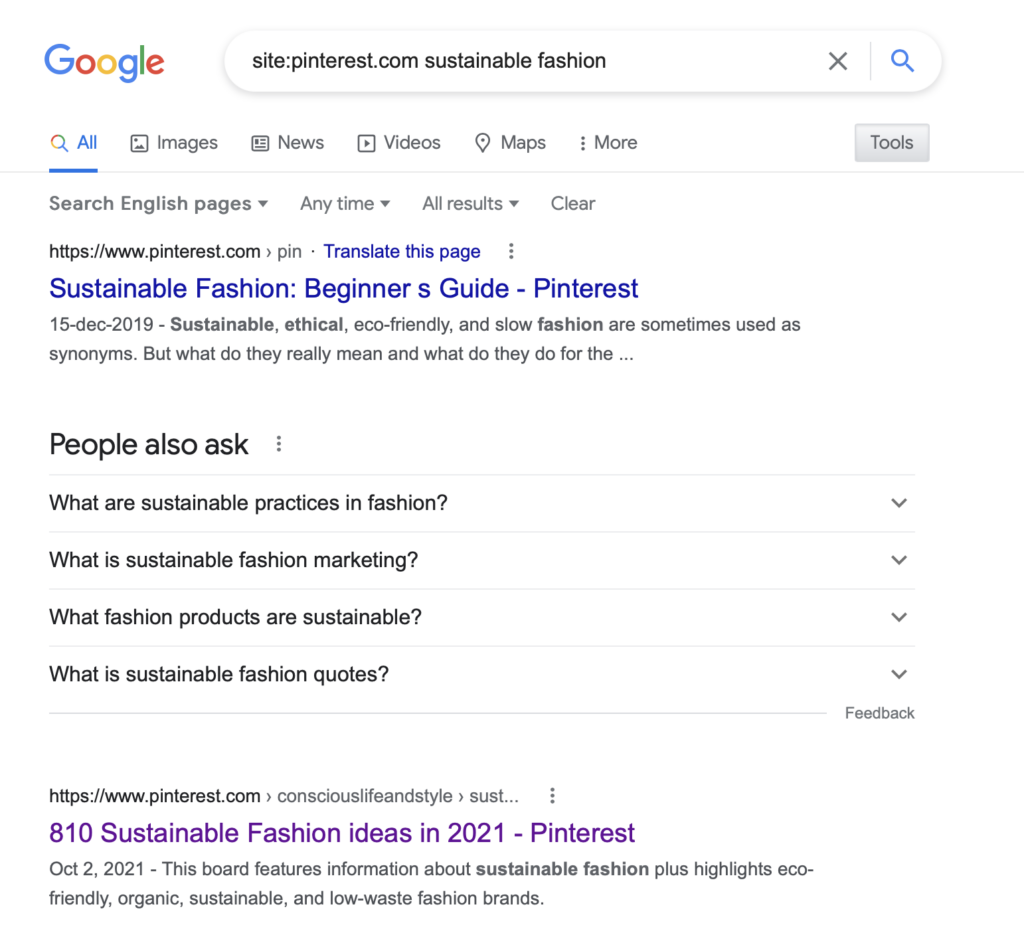The image size is (1024, 943).
Task: Open the three-dot menu next to People also ask
Action: point(279,443)
